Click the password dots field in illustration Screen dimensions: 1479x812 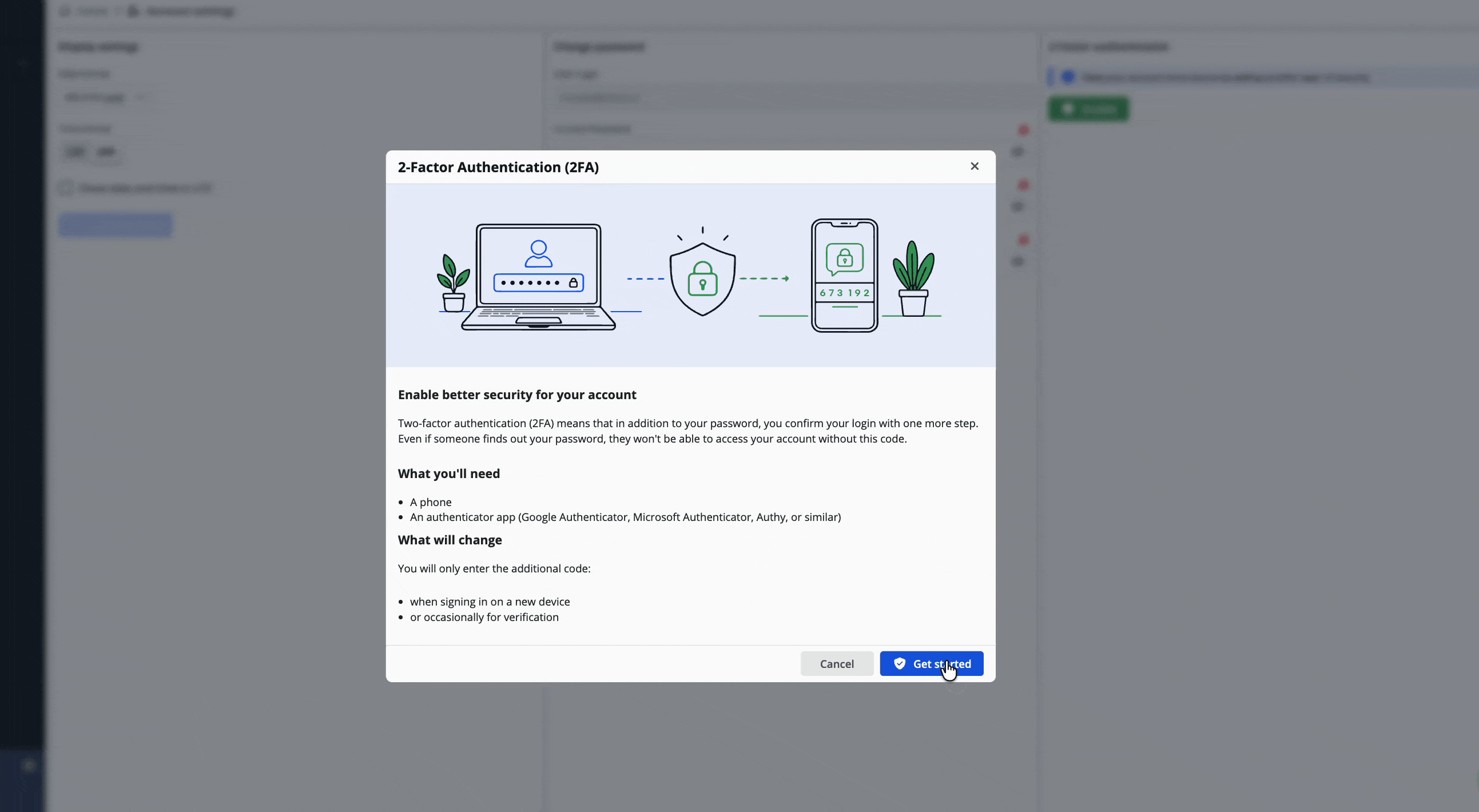tap(538, 282)
